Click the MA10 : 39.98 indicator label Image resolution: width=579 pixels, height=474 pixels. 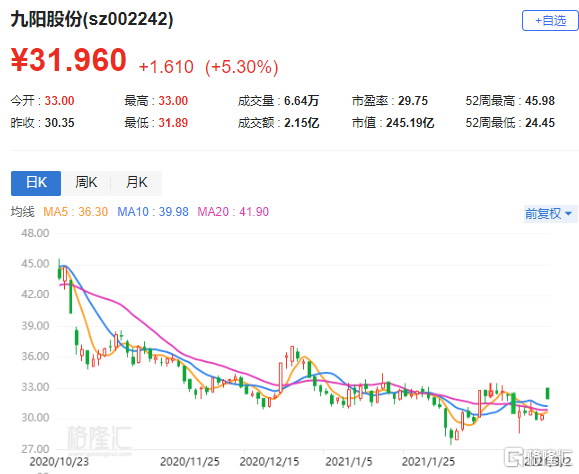point(153,212)
